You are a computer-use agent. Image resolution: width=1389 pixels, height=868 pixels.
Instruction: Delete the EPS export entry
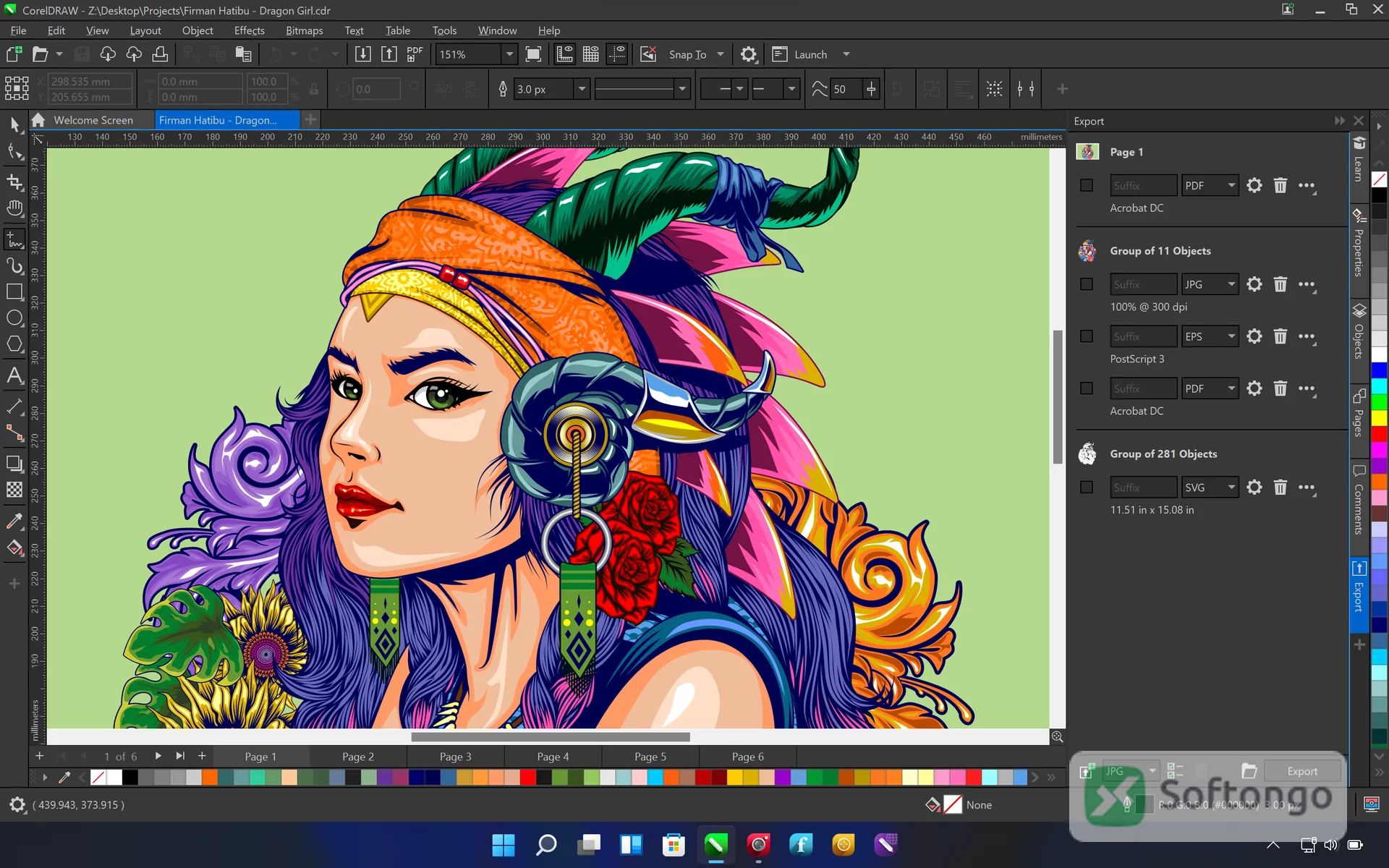click(x=1280, y=336)
